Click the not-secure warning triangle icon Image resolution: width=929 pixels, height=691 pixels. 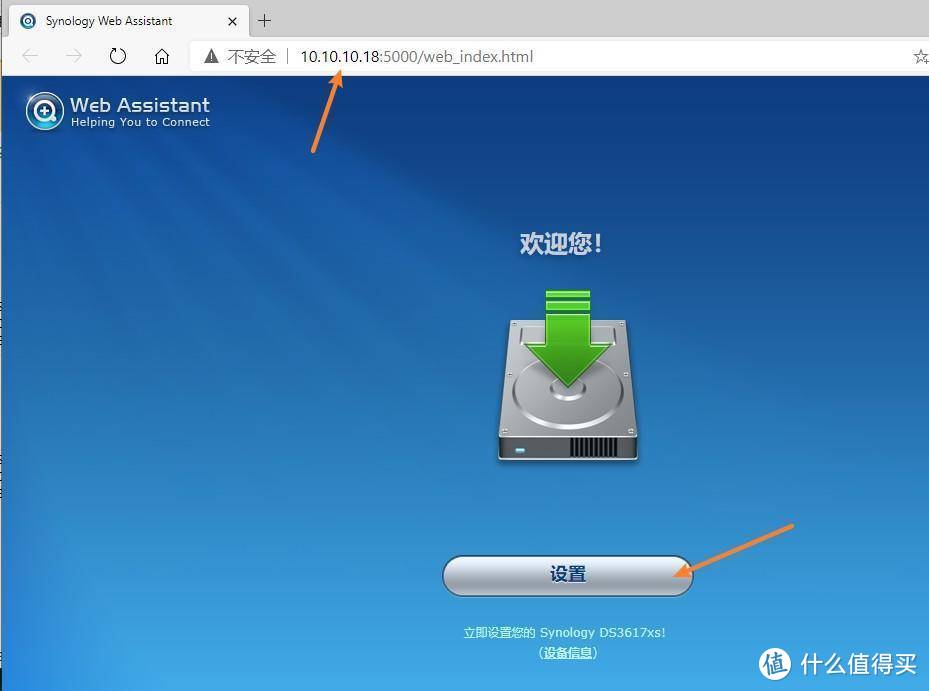[211, 56]
